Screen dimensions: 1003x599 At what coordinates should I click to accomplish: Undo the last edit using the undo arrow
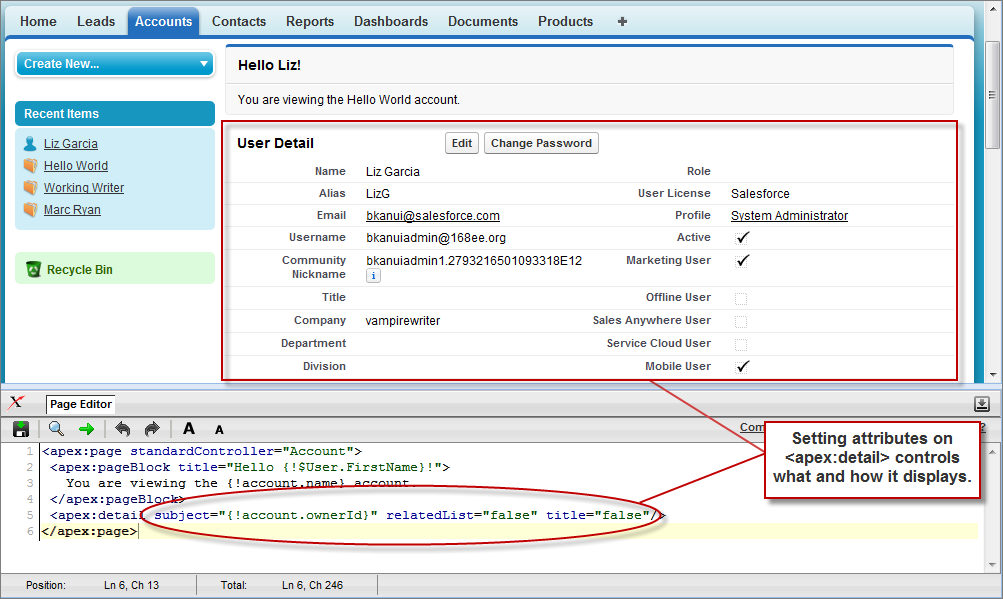(x=122, y=428)
